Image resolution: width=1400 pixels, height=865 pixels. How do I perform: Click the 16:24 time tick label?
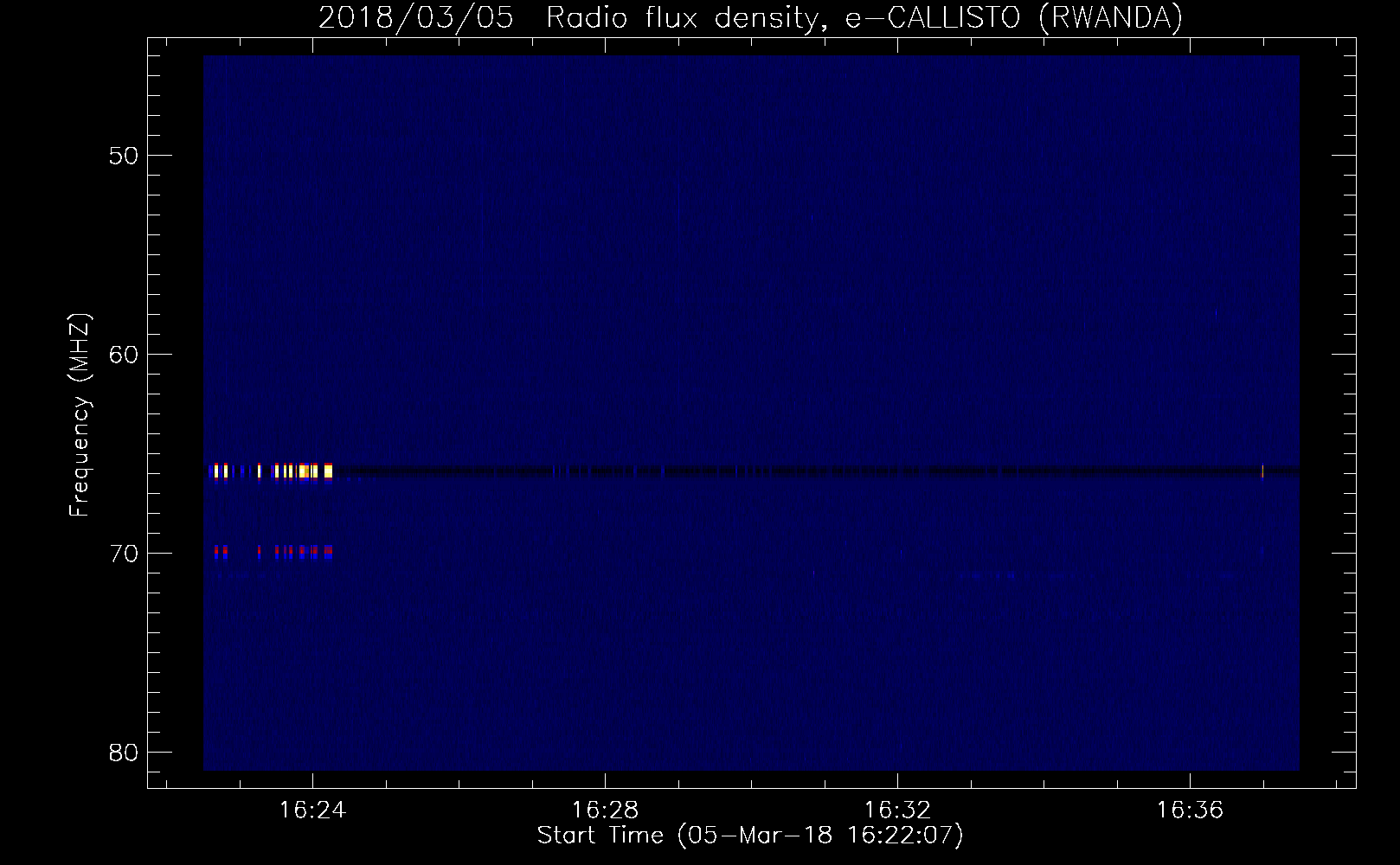pos(312,811)
